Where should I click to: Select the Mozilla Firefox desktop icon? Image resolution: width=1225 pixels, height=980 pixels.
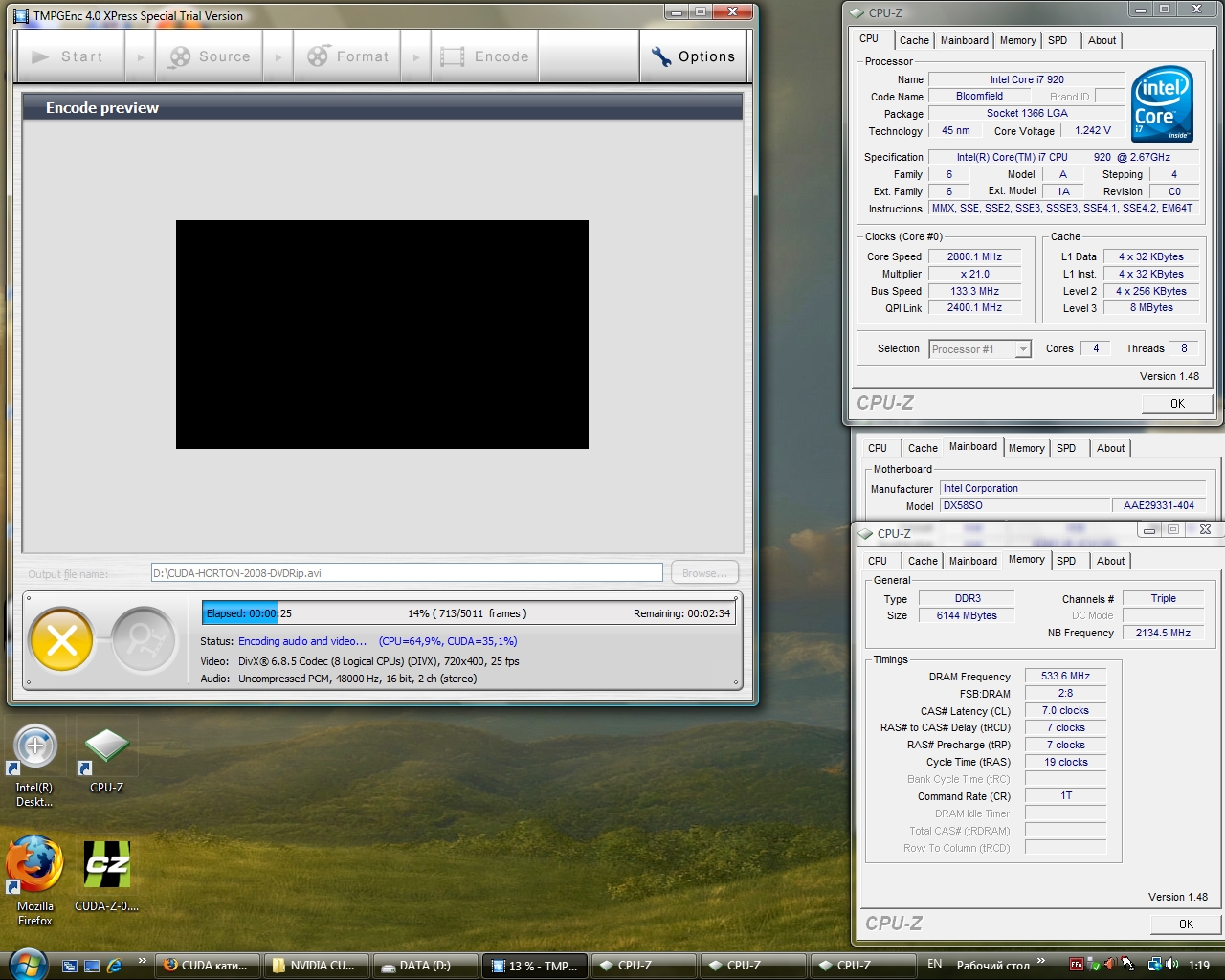[x=35, y=880]
